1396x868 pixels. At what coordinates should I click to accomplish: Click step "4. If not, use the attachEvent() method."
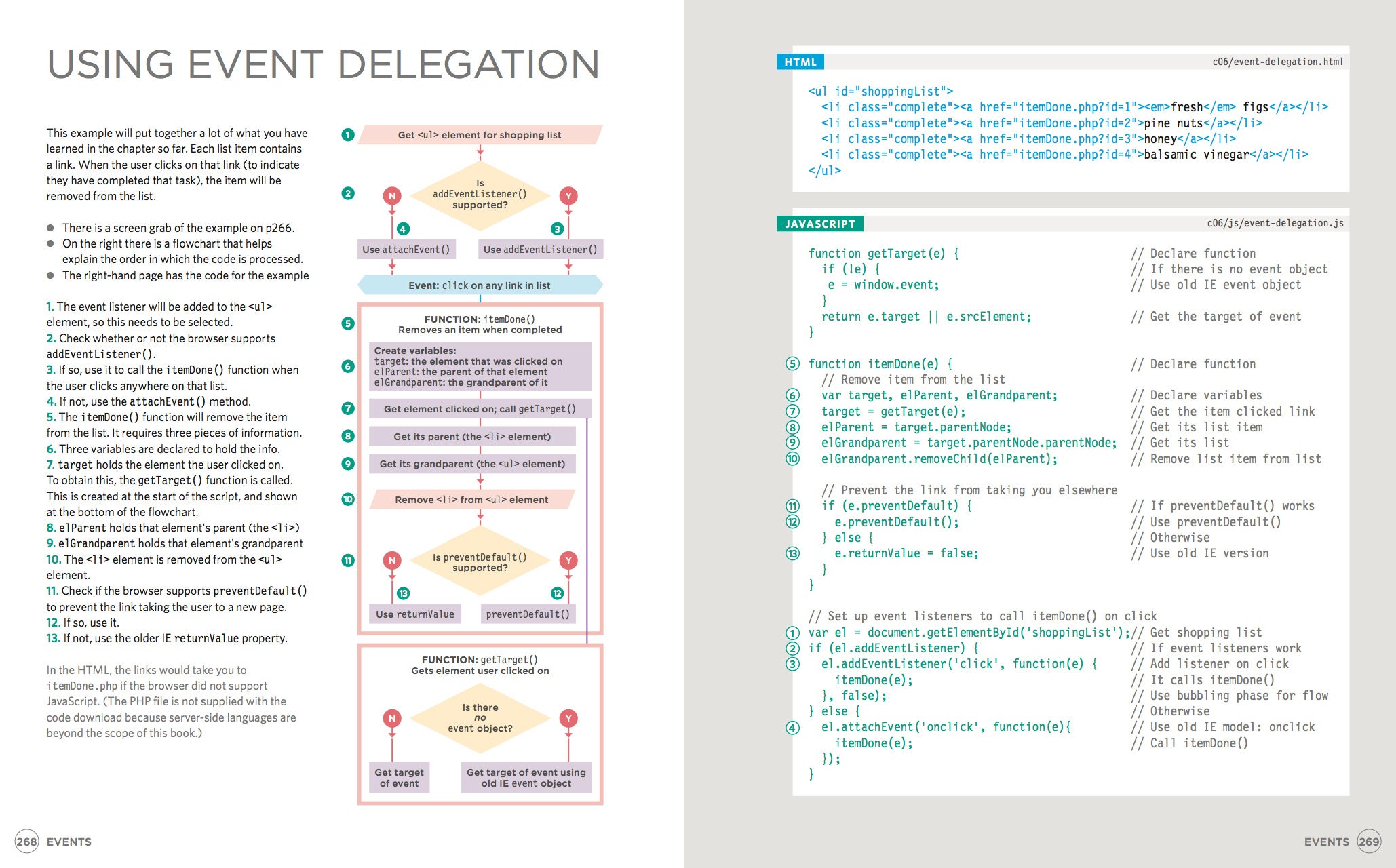click(x=149, y=401)
